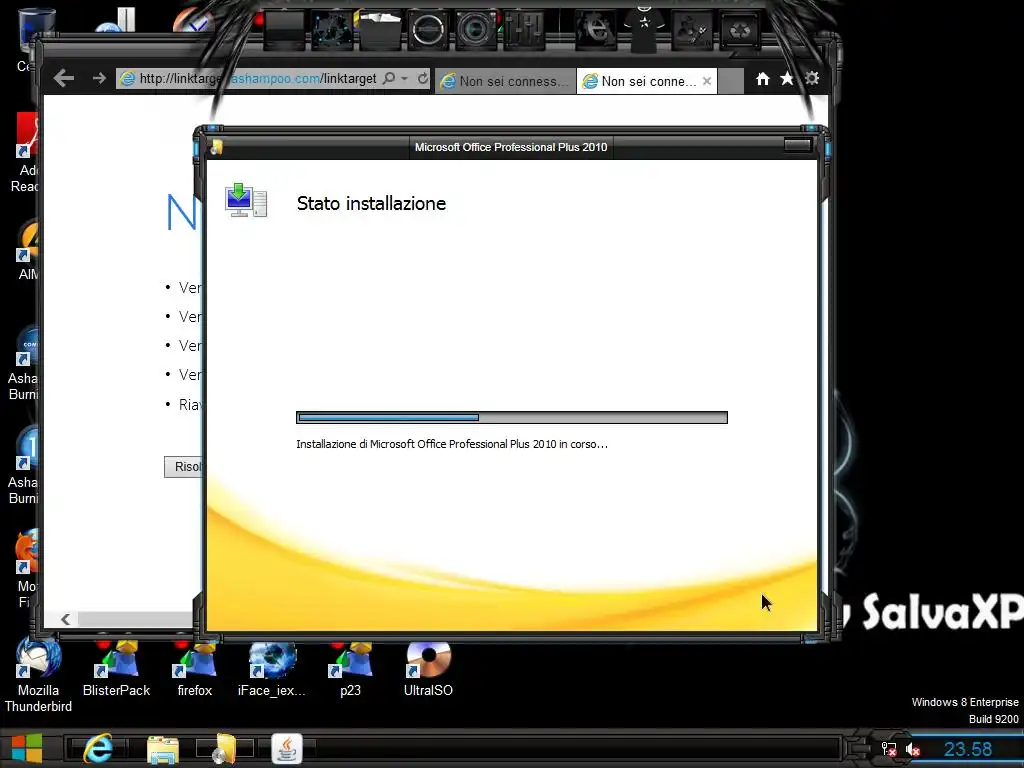Click 'Stato installazione' heading
This screenshot has height=768, width=1024.
tap(371, 204)
